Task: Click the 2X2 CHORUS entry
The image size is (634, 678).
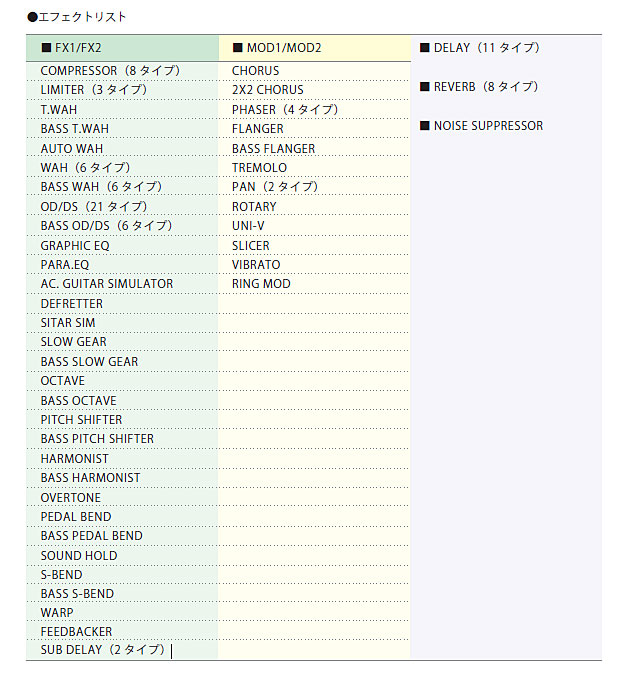Action: pyautogui.click(x=268, y=90)
